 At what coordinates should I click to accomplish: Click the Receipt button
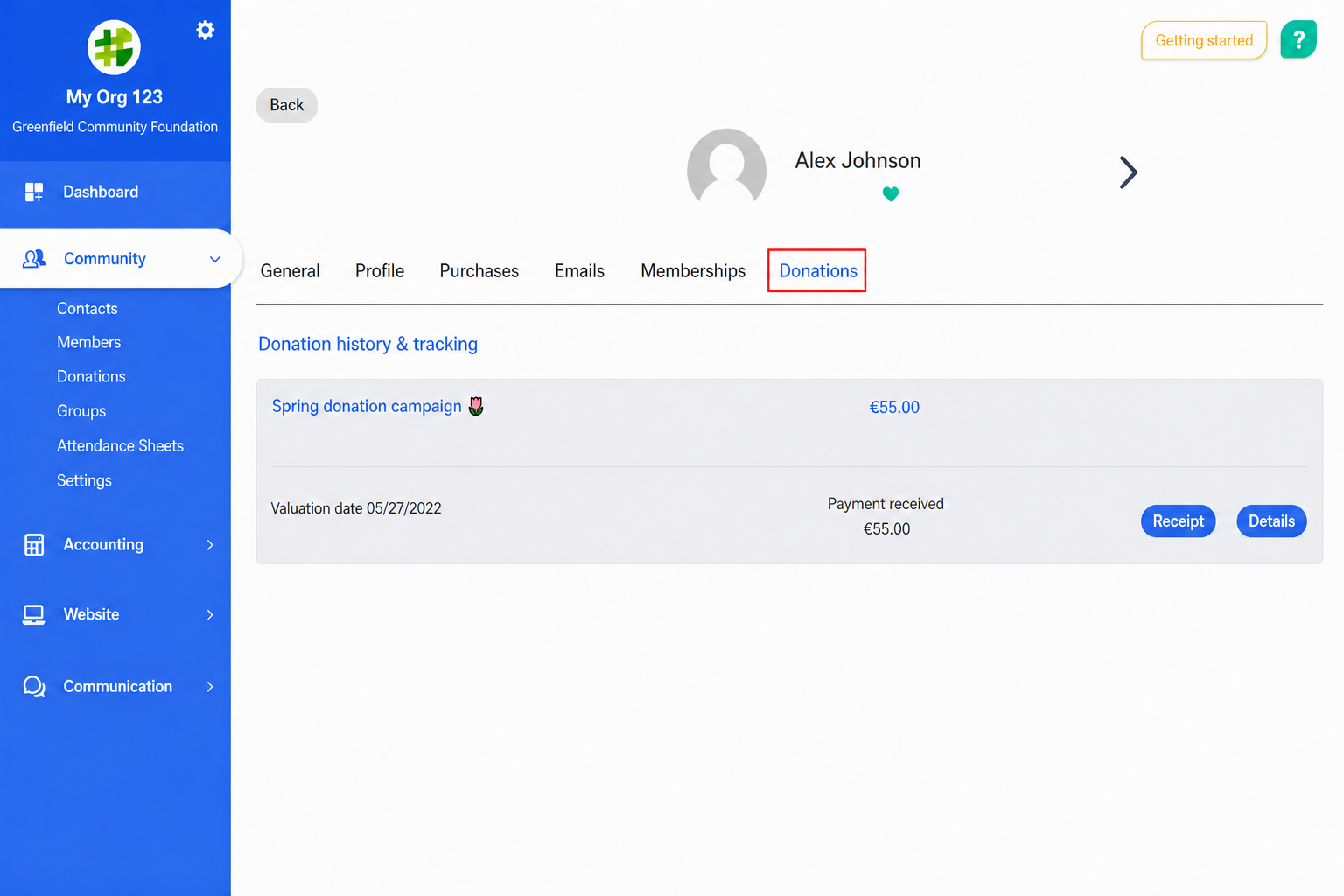[x=1178, y=521]
